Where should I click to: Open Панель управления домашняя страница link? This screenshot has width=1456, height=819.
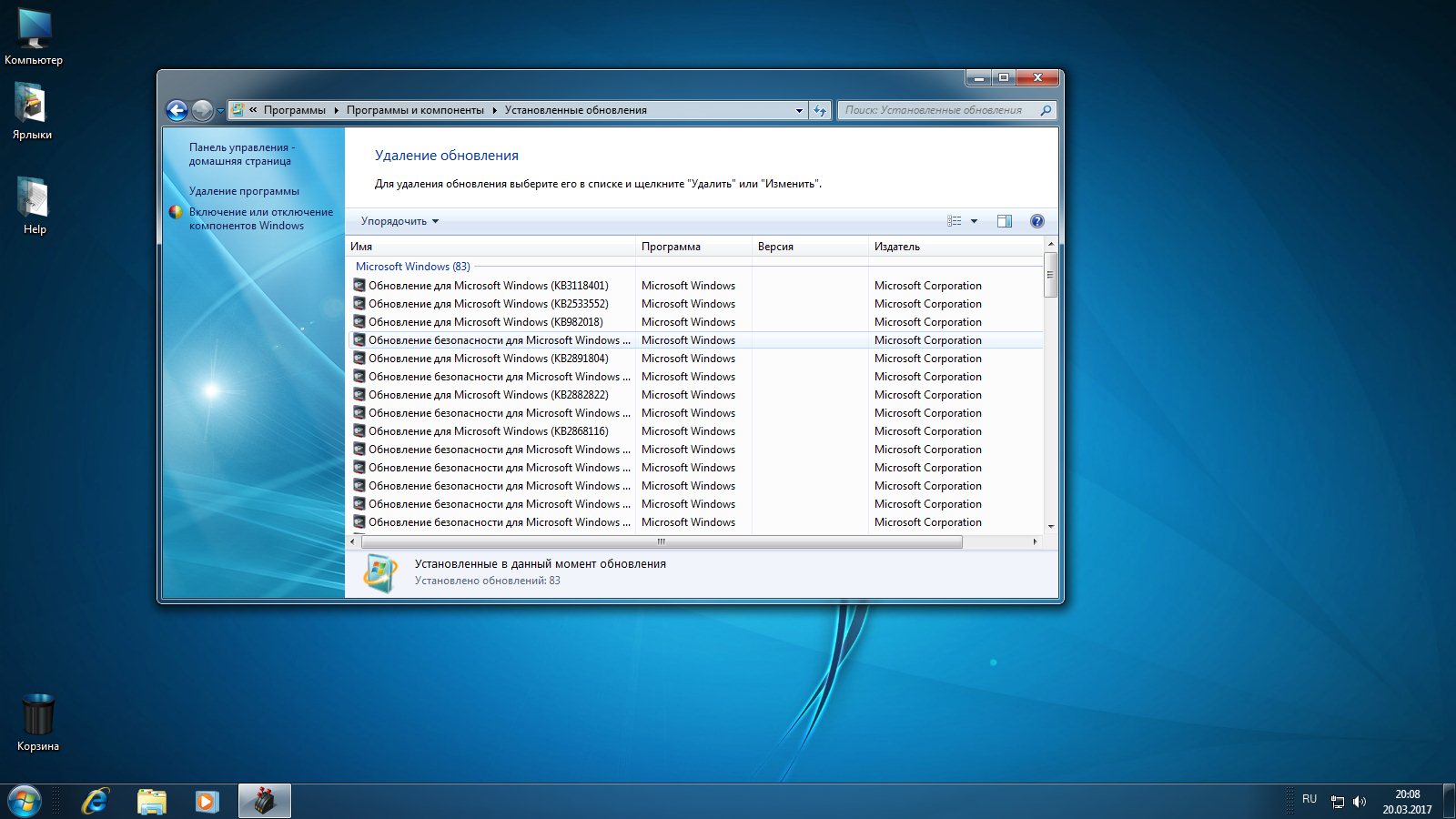point(241,154)
